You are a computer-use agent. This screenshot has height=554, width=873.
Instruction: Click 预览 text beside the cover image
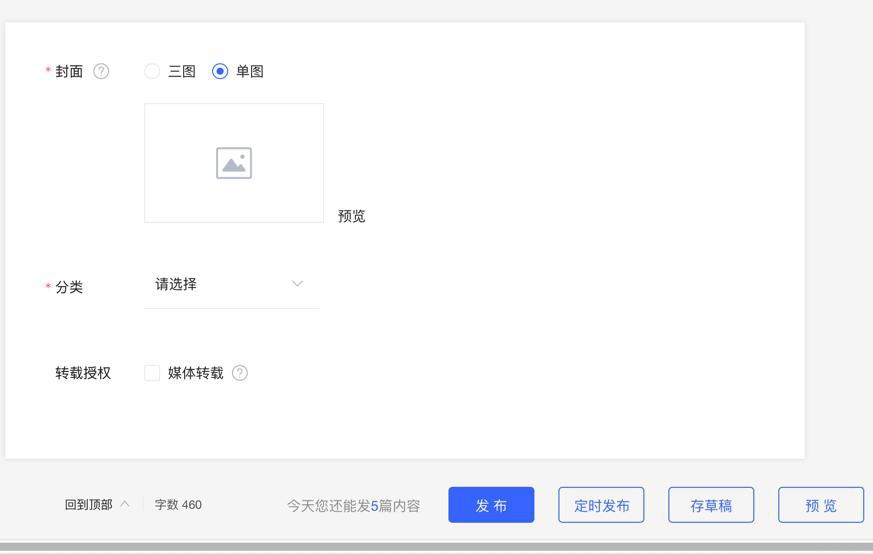coord(352,216)
